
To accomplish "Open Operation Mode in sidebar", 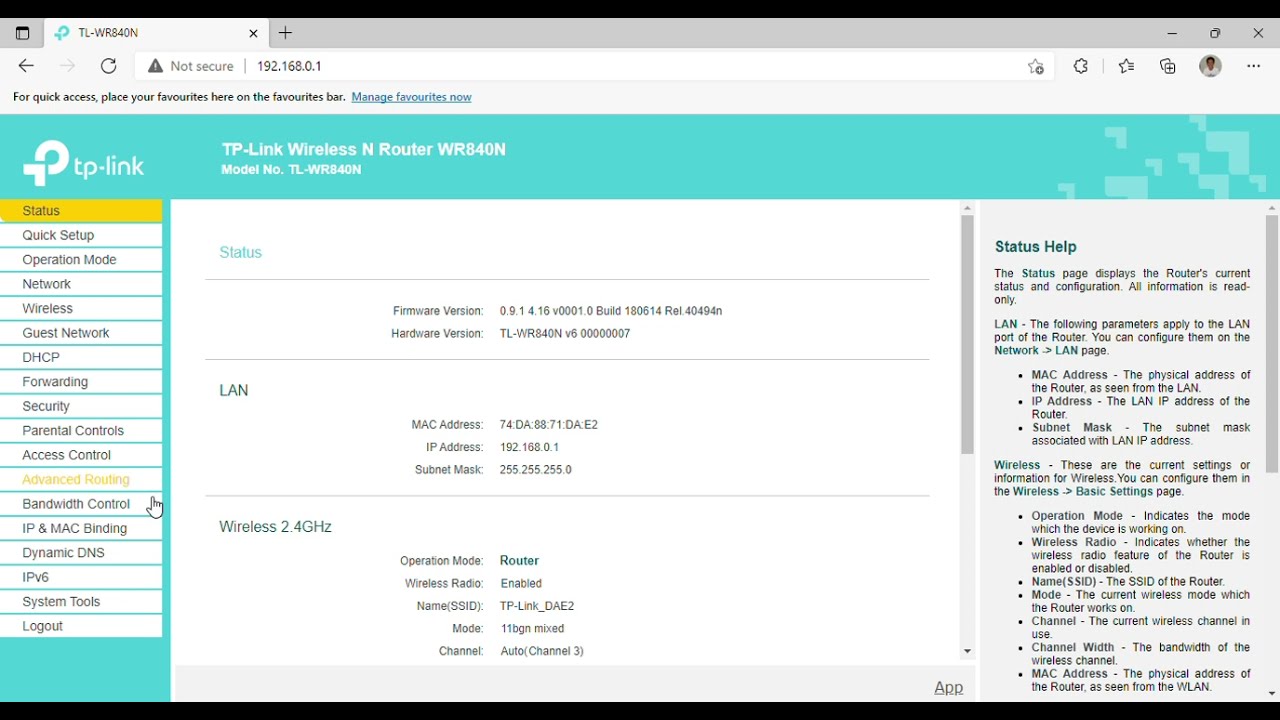I will tap(82, 260).
